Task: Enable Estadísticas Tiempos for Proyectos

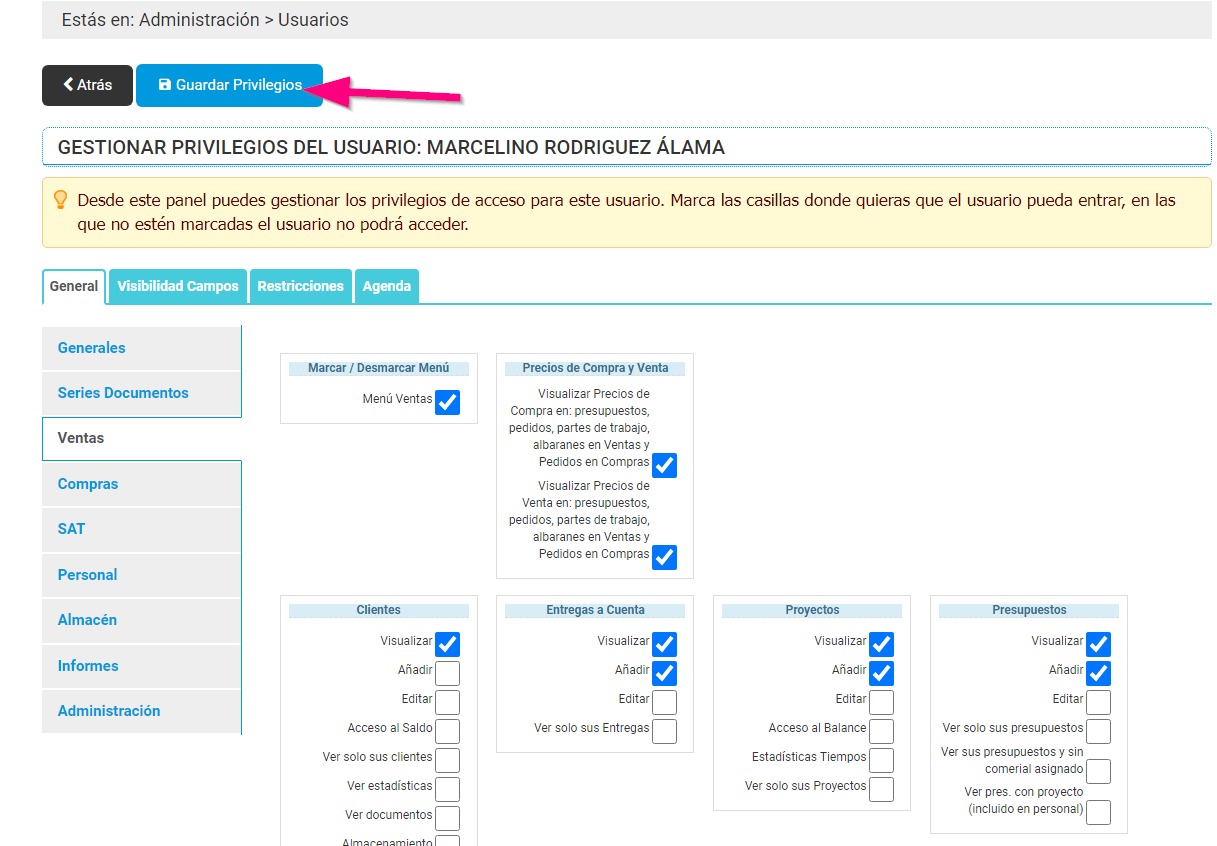Action: 881,760
